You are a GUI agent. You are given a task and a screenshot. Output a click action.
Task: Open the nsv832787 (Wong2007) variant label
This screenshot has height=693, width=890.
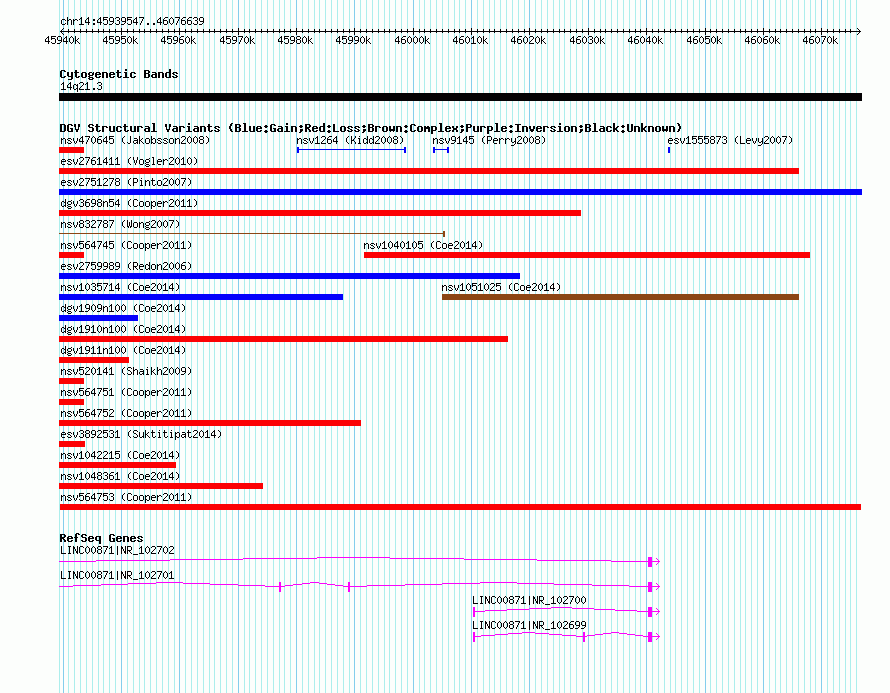[120, 224]
